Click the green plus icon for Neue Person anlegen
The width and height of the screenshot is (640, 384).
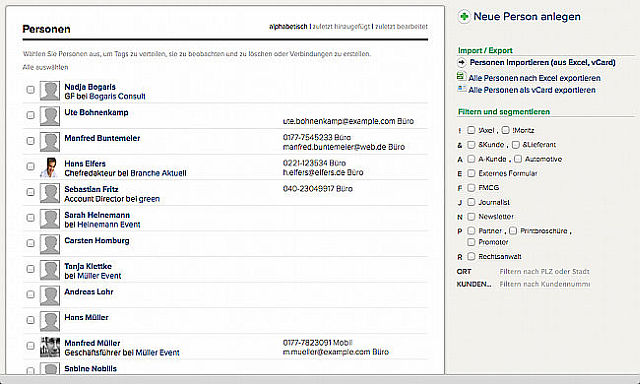tap(464, 17)
